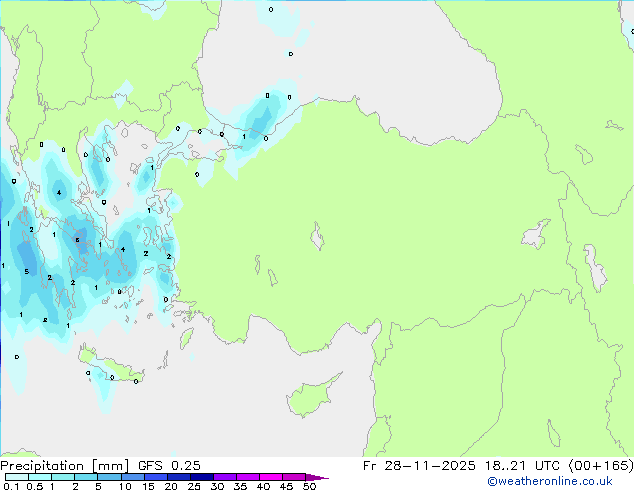
Task: Click the "18..21 UTC" time label
Action: (523, 465)
